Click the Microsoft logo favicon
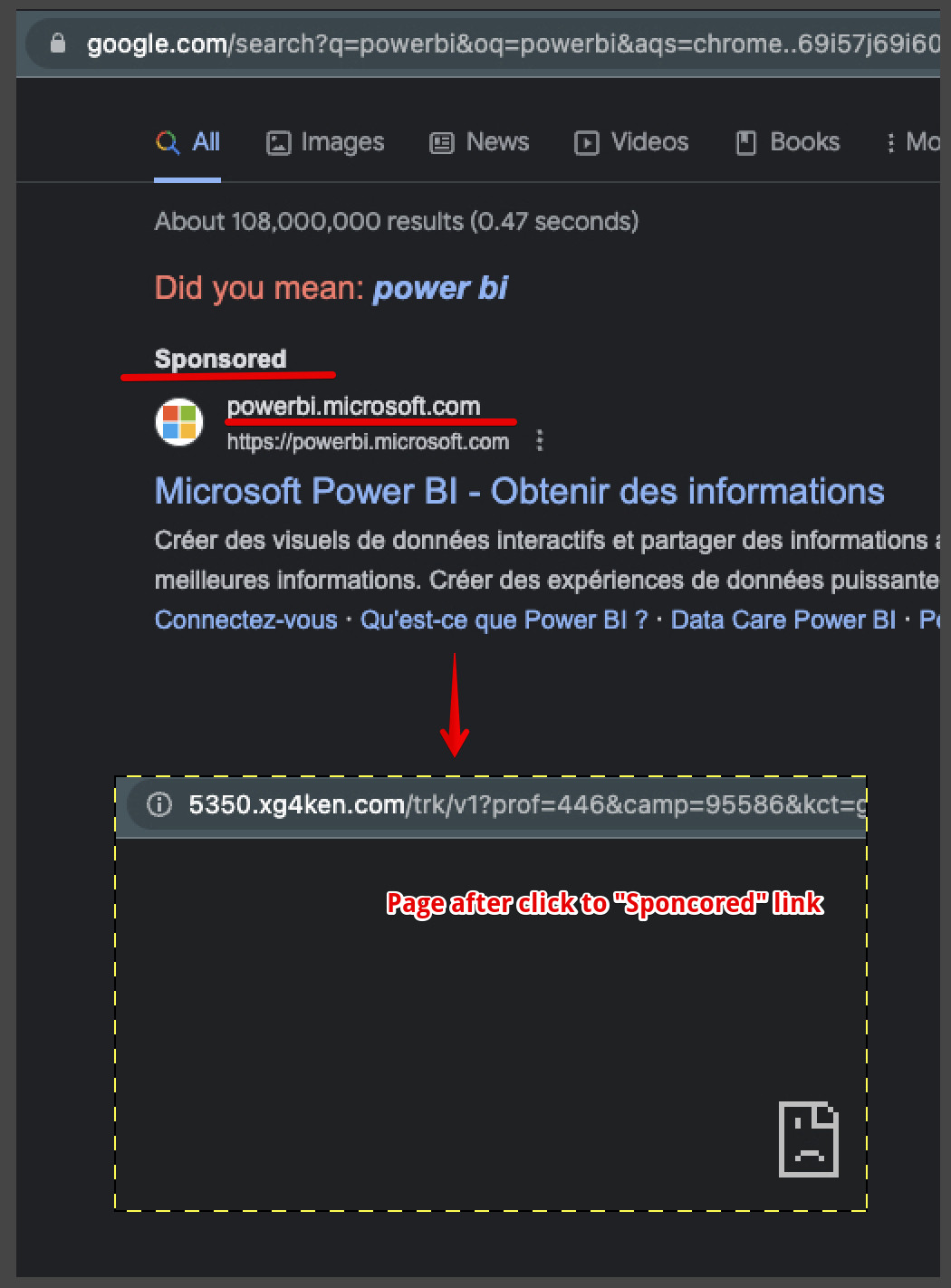This screenshot has width=951, height=1288. pos(179,422)
